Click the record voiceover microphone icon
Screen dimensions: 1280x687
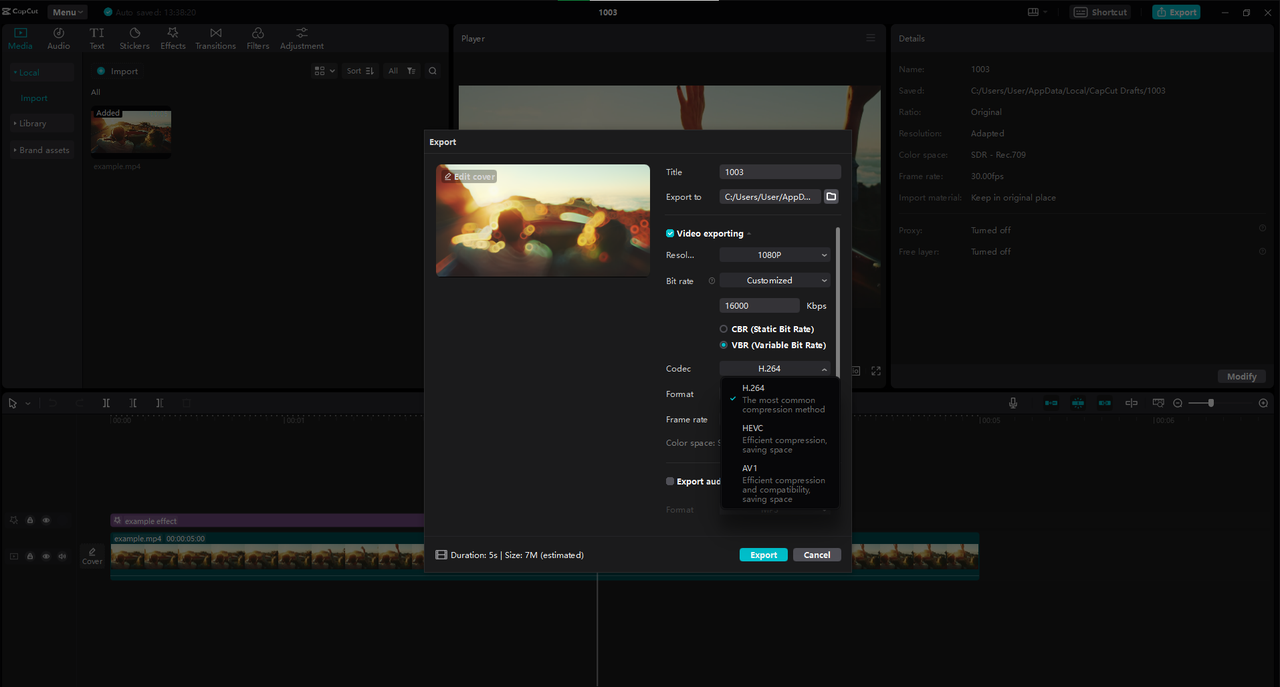click(x=1013, y=403)
